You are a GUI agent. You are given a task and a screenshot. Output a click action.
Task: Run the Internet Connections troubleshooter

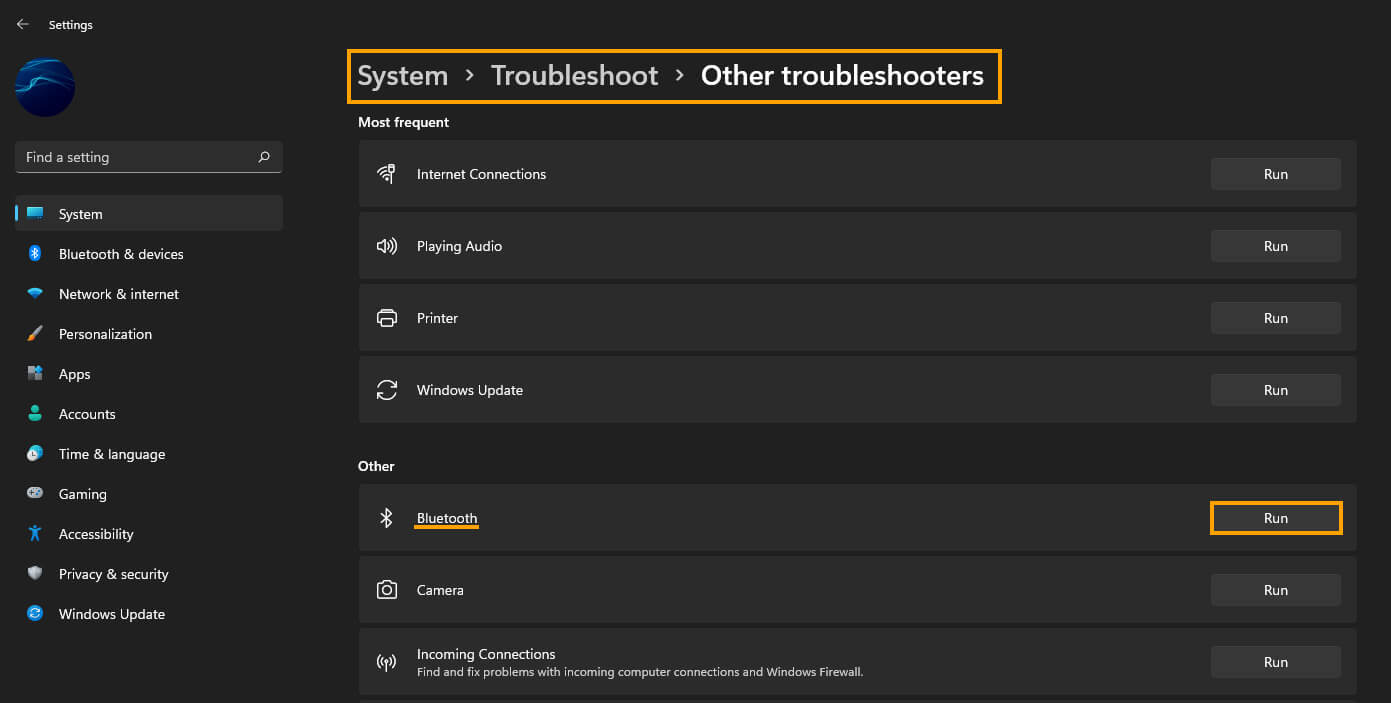[x=1276, y=174]
